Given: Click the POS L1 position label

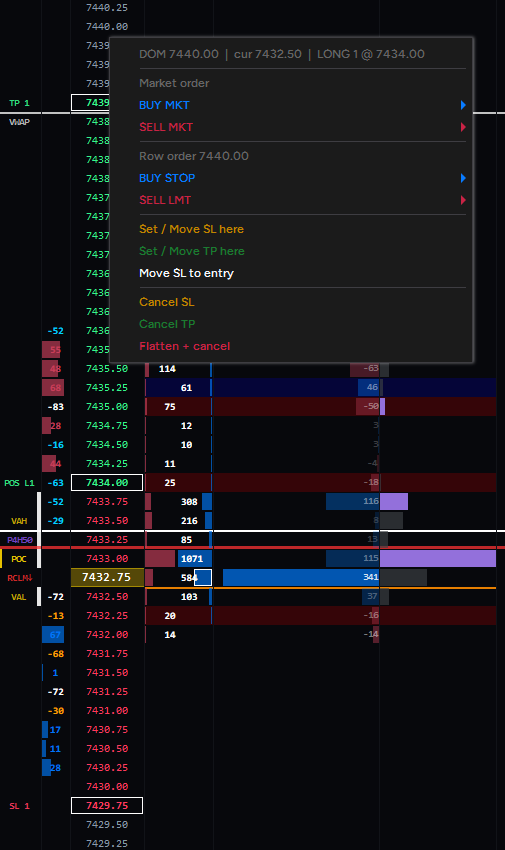Looking at the screenshot, I should pyautogui.click(x=20, y=483).
